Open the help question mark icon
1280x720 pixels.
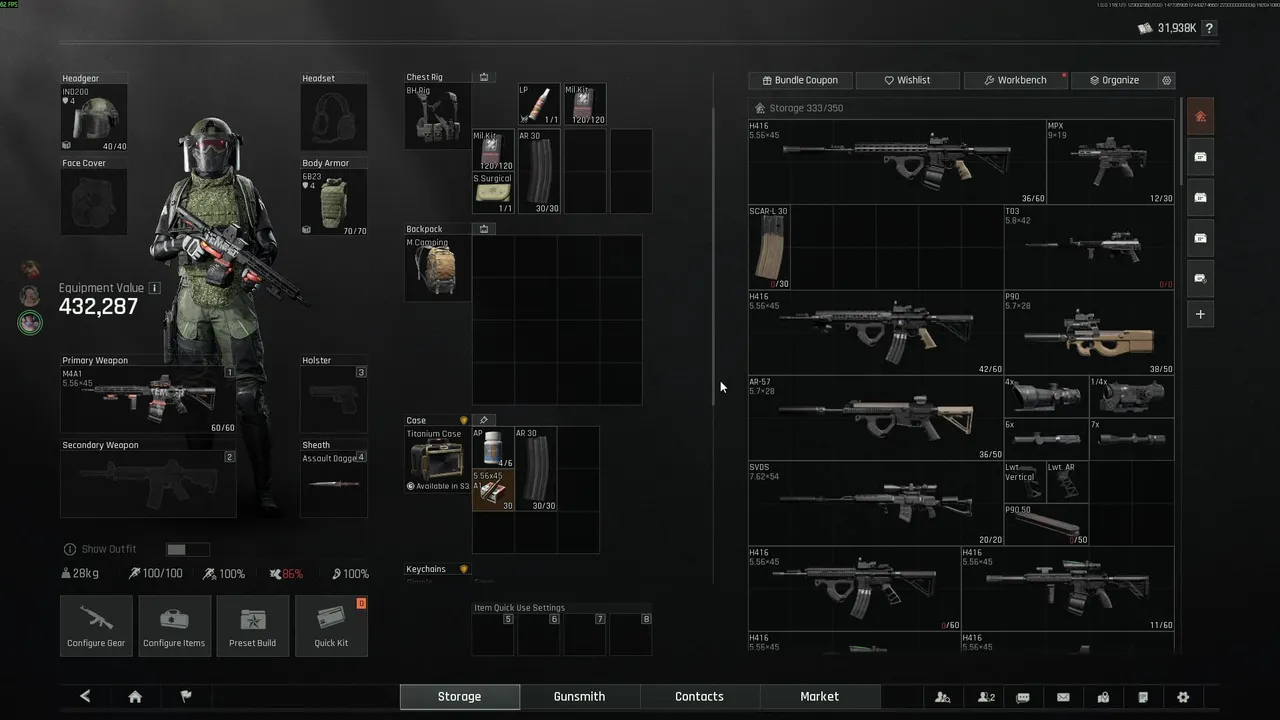point(1209,28)
